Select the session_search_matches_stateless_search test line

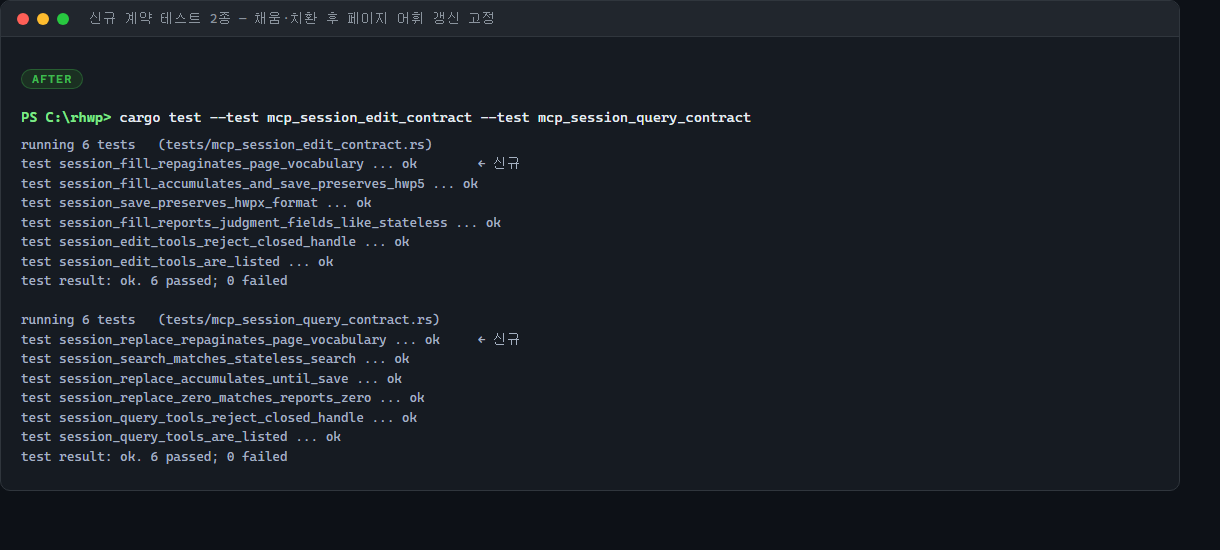tap(215, 359)
